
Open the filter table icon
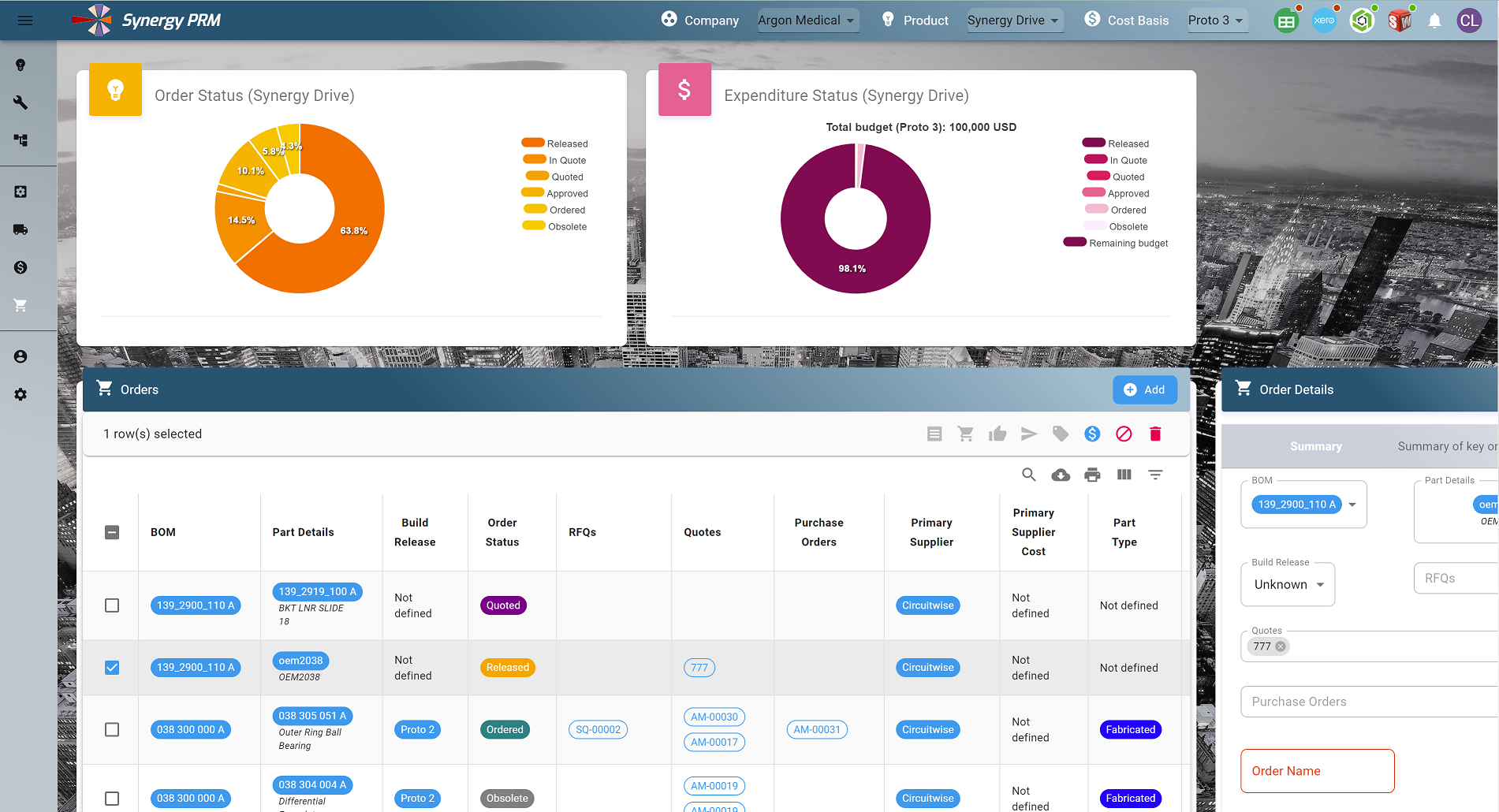(x=1155, y=475)
